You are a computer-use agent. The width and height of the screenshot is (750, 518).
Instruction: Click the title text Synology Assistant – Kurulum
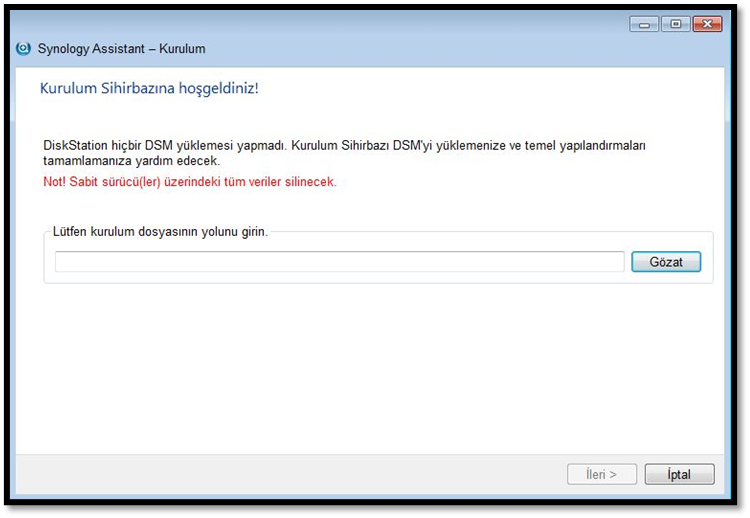point(121,48)
